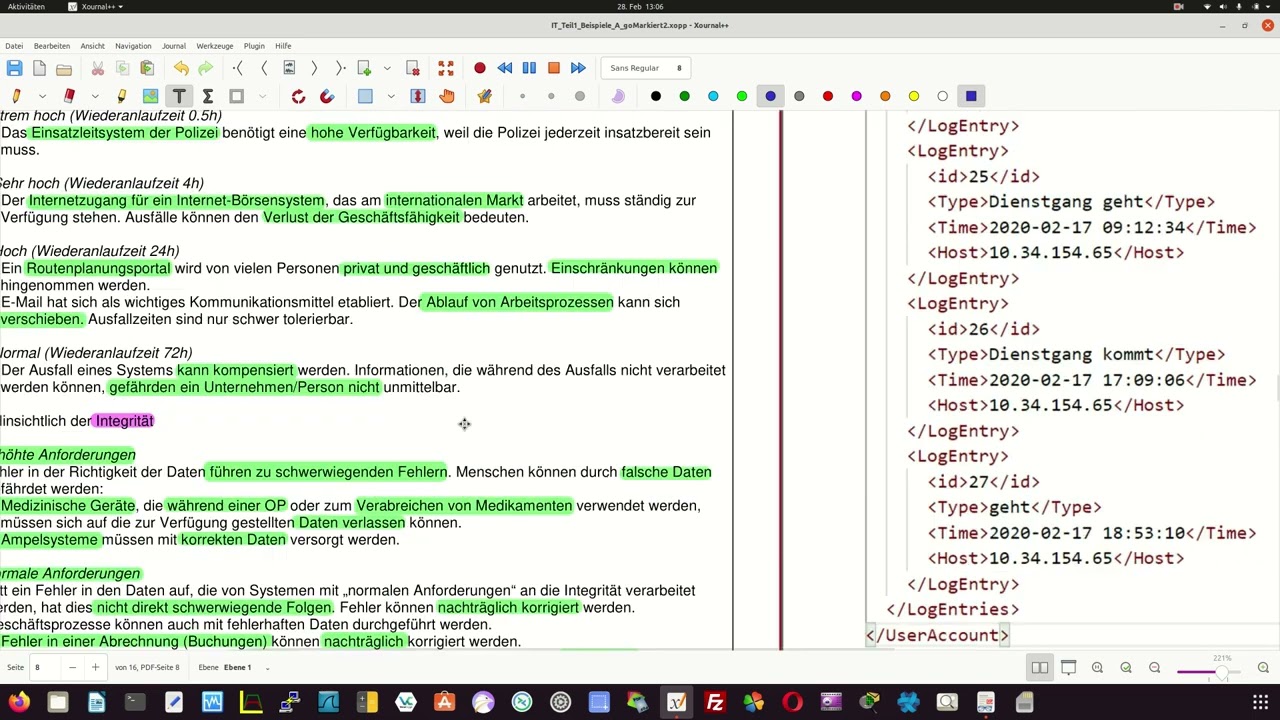Create a new document with the blank page icon
This screenshot has height=720, width=1280.
pos(39,68)
